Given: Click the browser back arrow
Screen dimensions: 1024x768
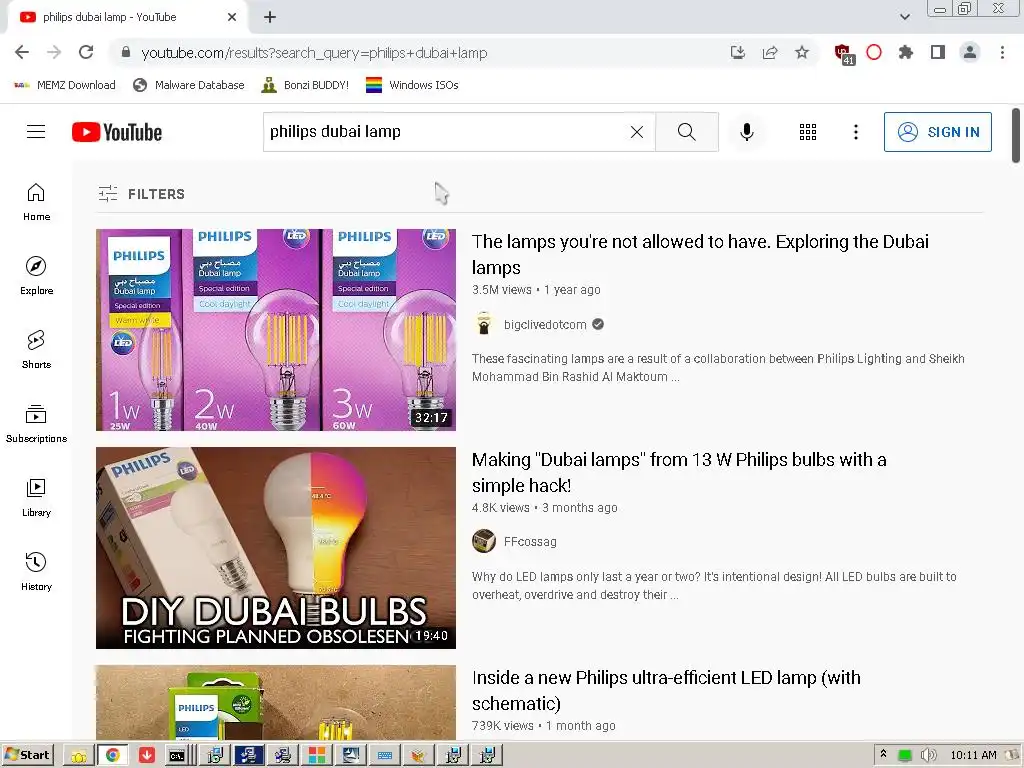Looking at the screenshot, I should [22, 52].
